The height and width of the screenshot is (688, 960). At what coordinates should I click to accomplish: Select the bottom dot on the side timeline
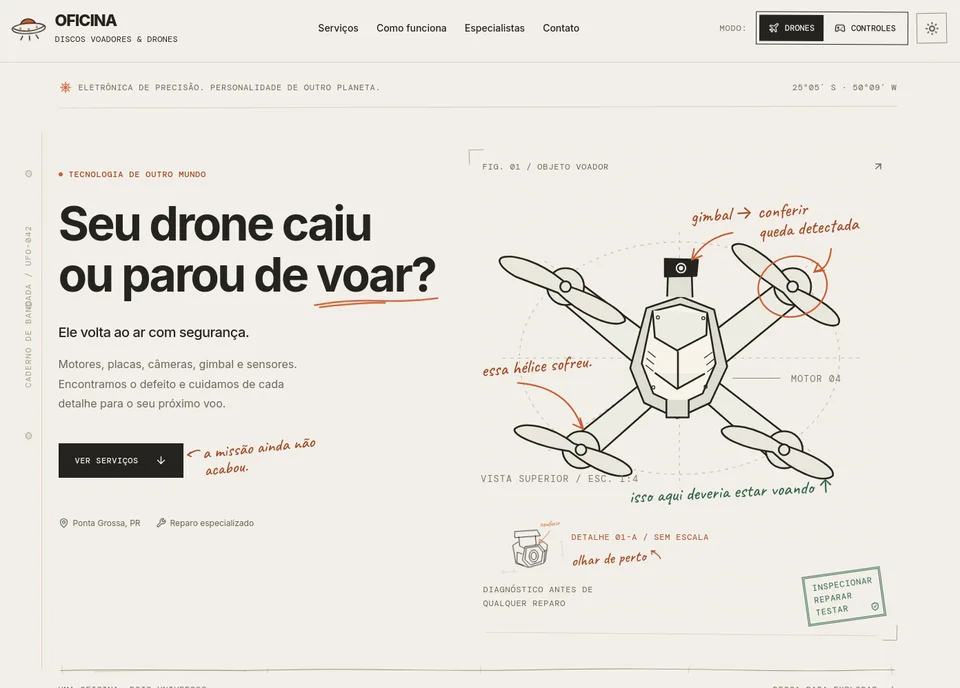(28, 436)
